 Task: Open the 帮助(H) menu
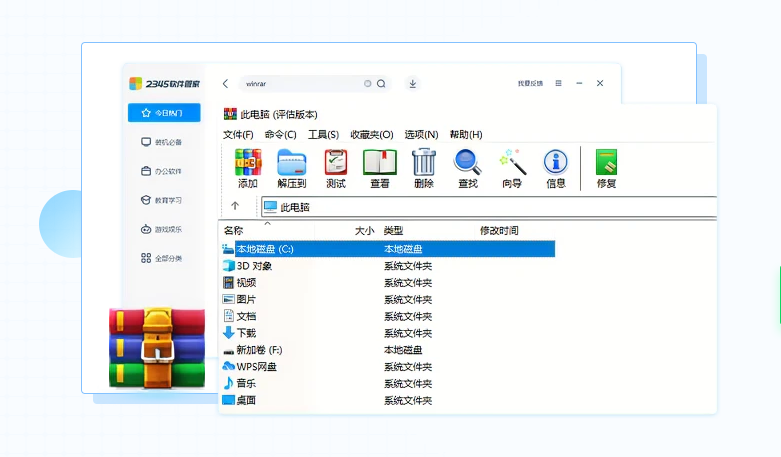466,134
